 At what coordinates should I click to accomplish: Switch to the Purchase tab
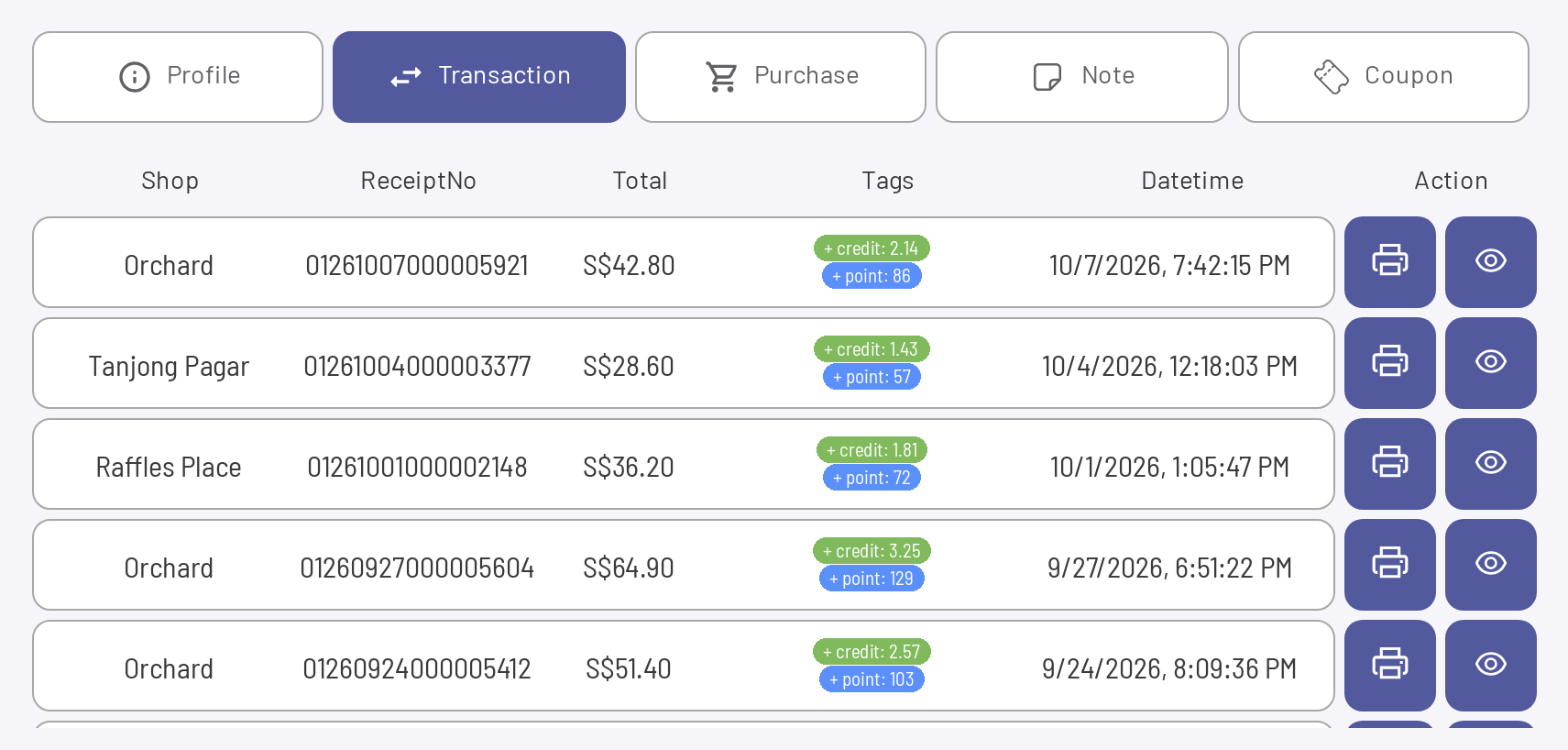click(781, 77)
